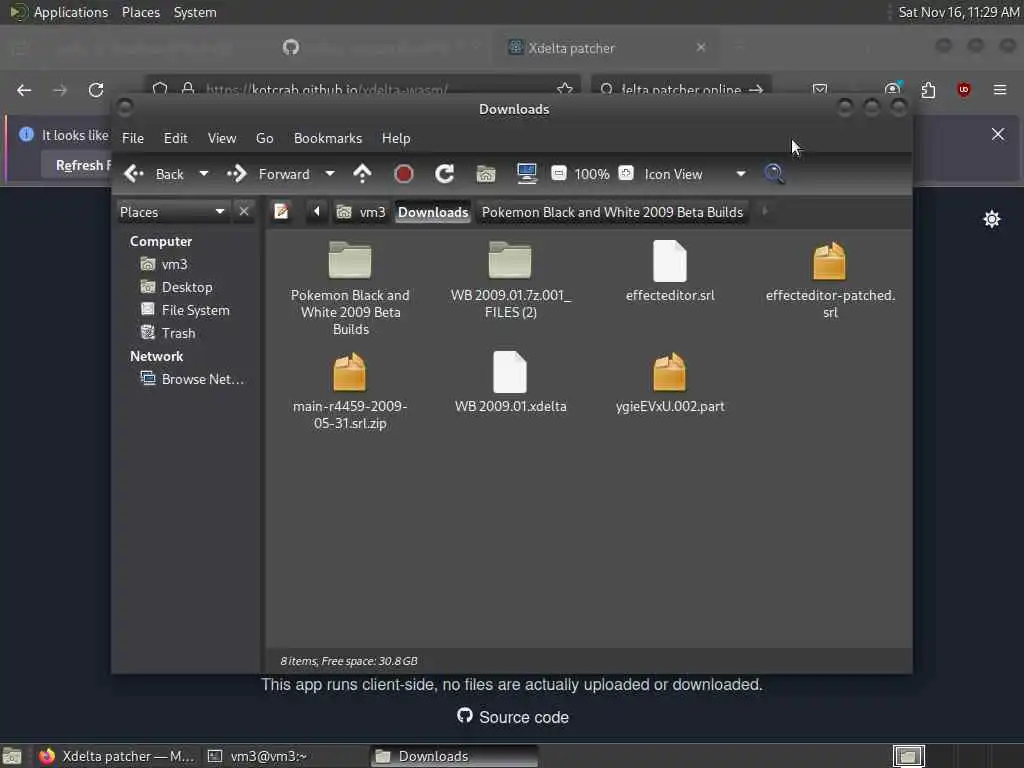This screenshot has height=768, width=1024.
Task: Open the Edit menu
Action: click(x=175, y=138)
